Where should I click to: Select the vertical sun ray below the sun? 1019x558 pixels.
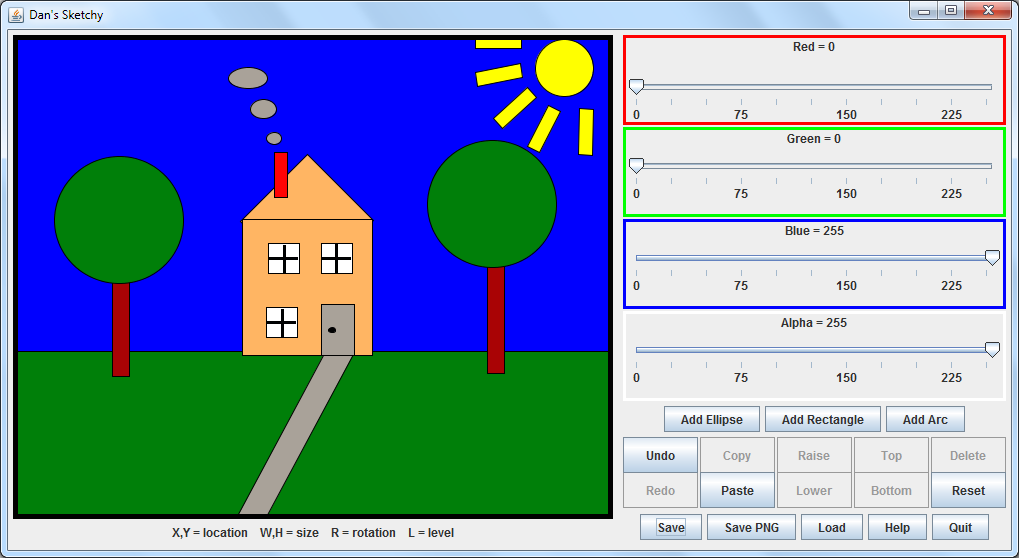point(586,132)
